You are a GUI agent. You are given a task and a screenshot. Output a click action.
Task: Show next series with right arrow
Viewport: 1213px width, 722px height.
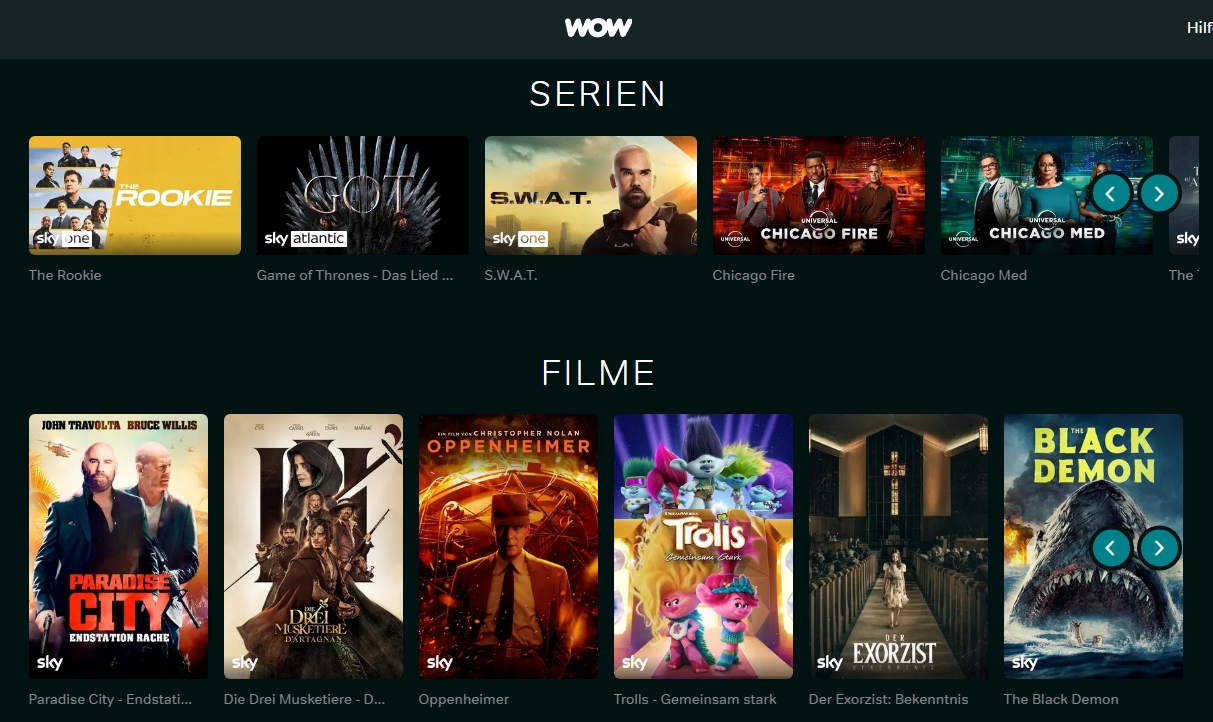click(1159, 193)
